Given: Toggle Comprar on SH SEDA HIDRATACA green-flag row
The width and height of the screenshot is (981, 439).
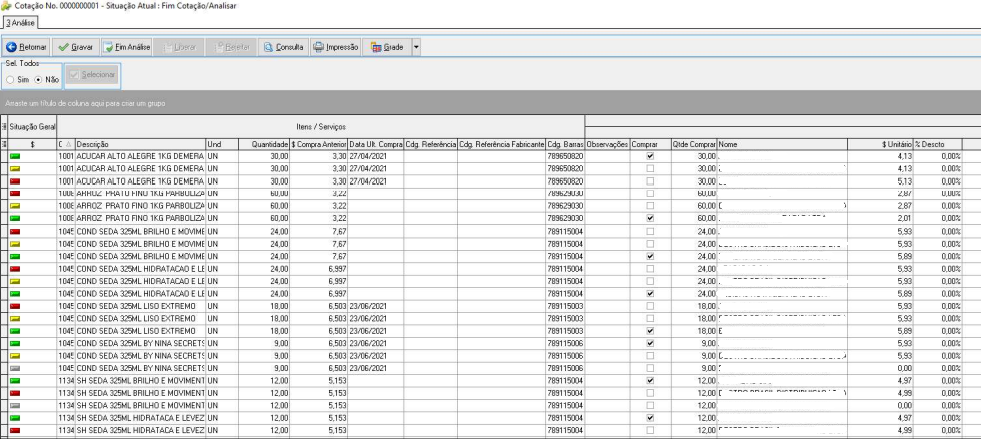Looking at the screenshot, I should [x=651, y=418].
